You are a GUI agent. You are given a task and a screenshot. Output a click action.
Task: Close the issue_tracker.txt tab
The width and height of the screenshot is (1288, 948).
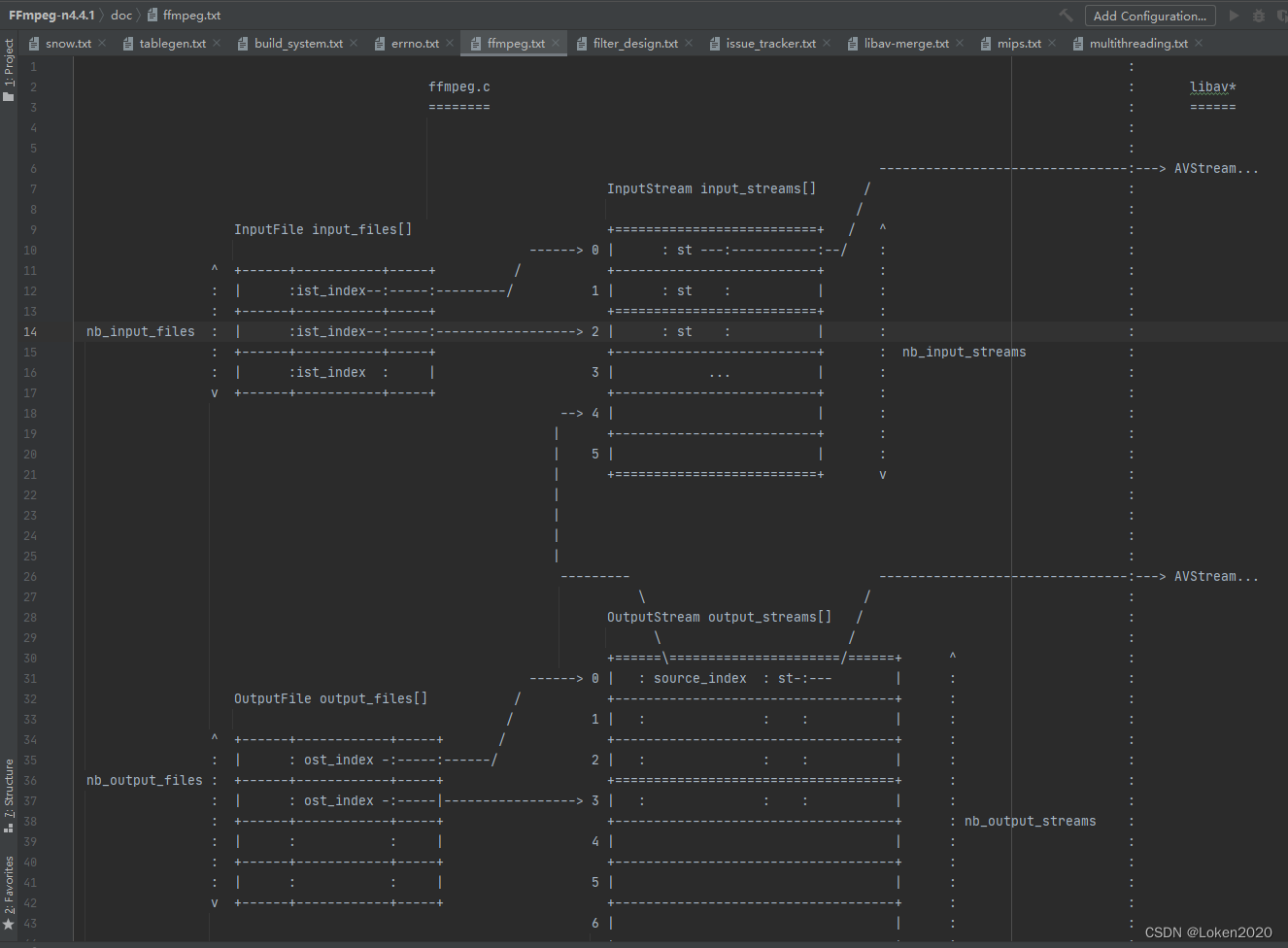[827, 43]
